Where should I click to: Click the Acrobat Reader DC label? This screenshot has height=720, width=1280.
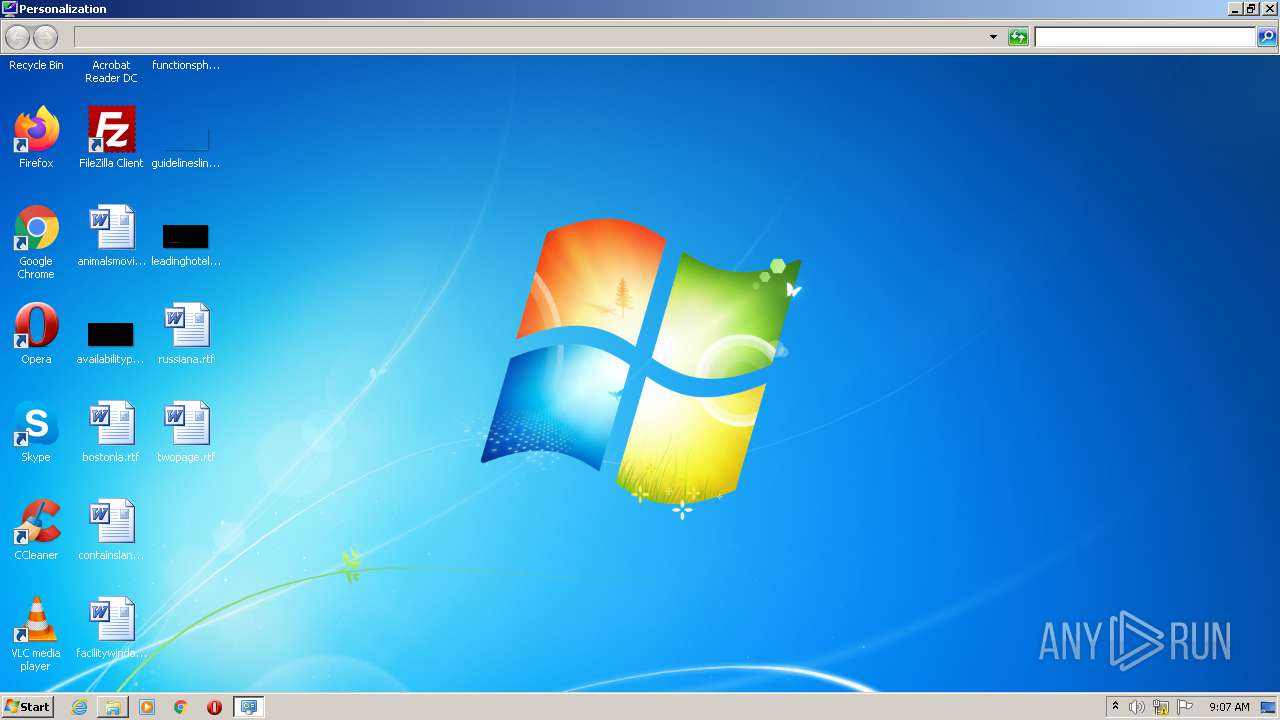click(x=111, y=71)
